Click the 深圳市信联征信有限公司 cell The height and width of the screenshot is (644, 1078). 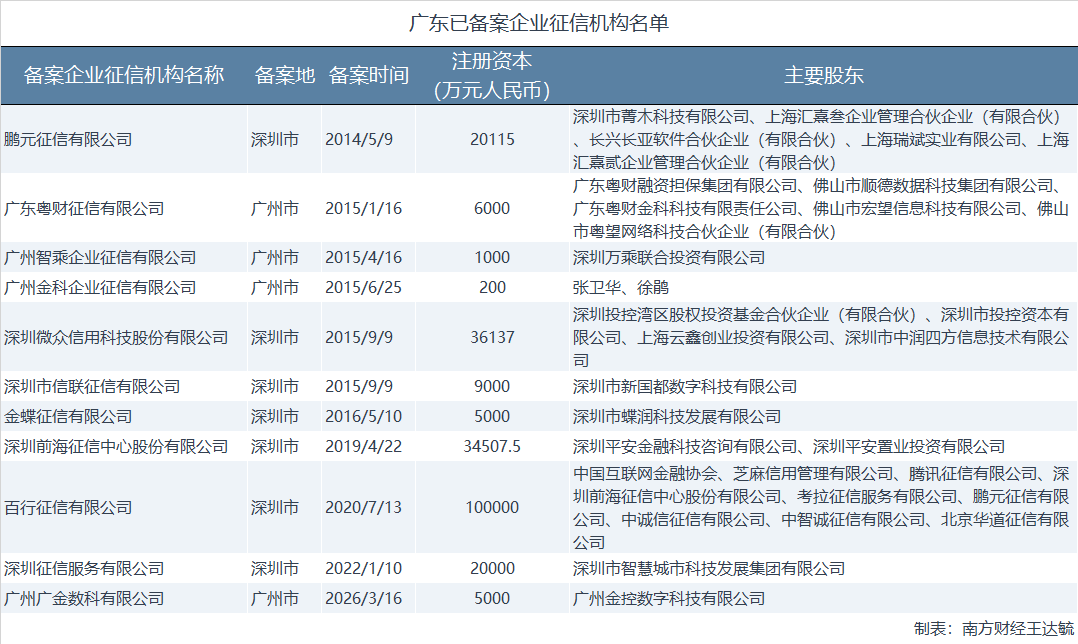[92, 386]
